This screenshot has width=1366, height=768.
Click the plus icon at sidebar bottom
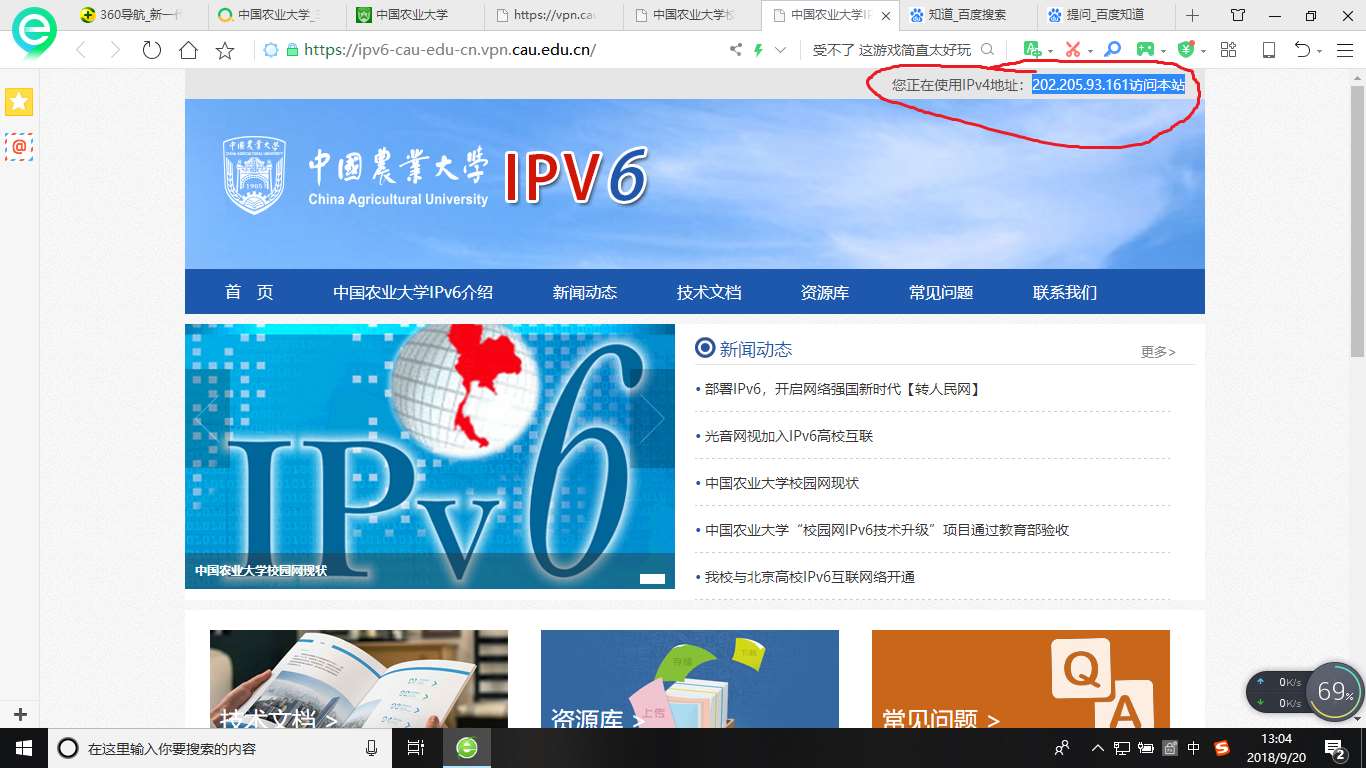(19, 714)
